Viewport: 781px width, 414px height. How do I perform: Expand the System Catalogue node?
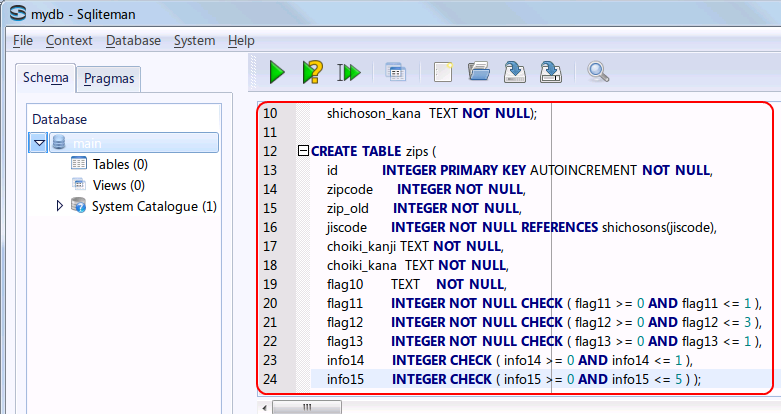[x=60, y=206]
